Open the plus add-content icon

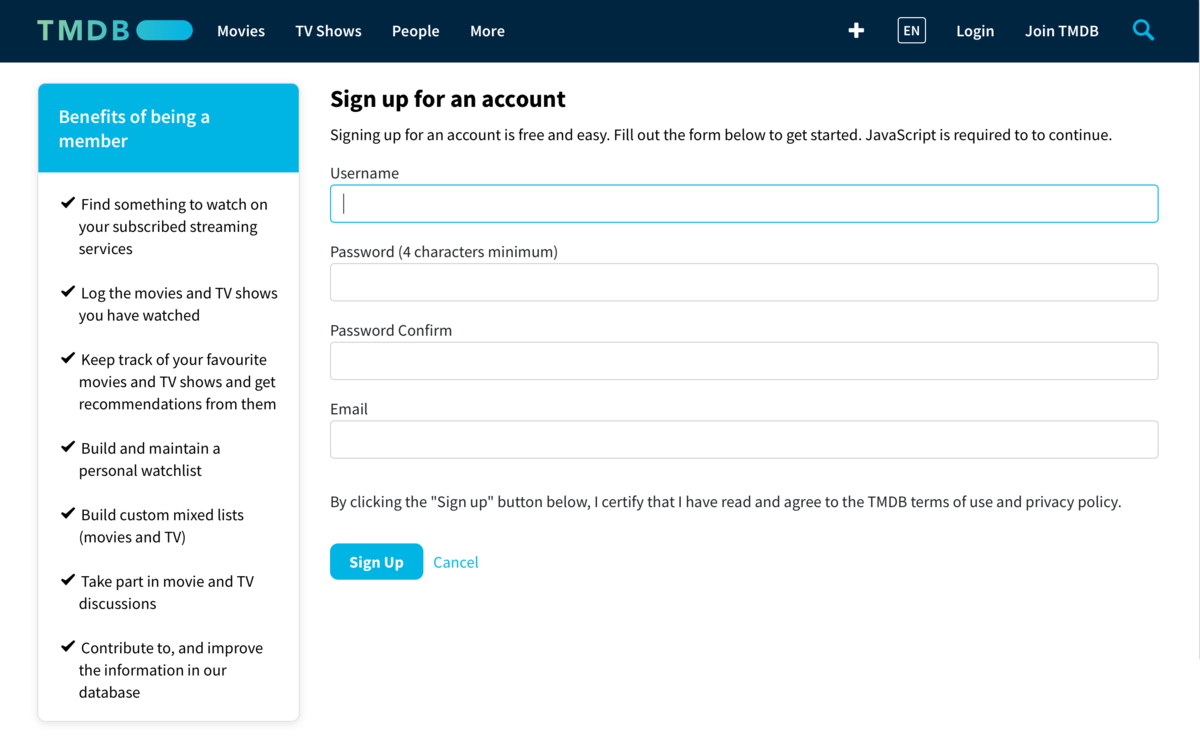tap(856, 31)
